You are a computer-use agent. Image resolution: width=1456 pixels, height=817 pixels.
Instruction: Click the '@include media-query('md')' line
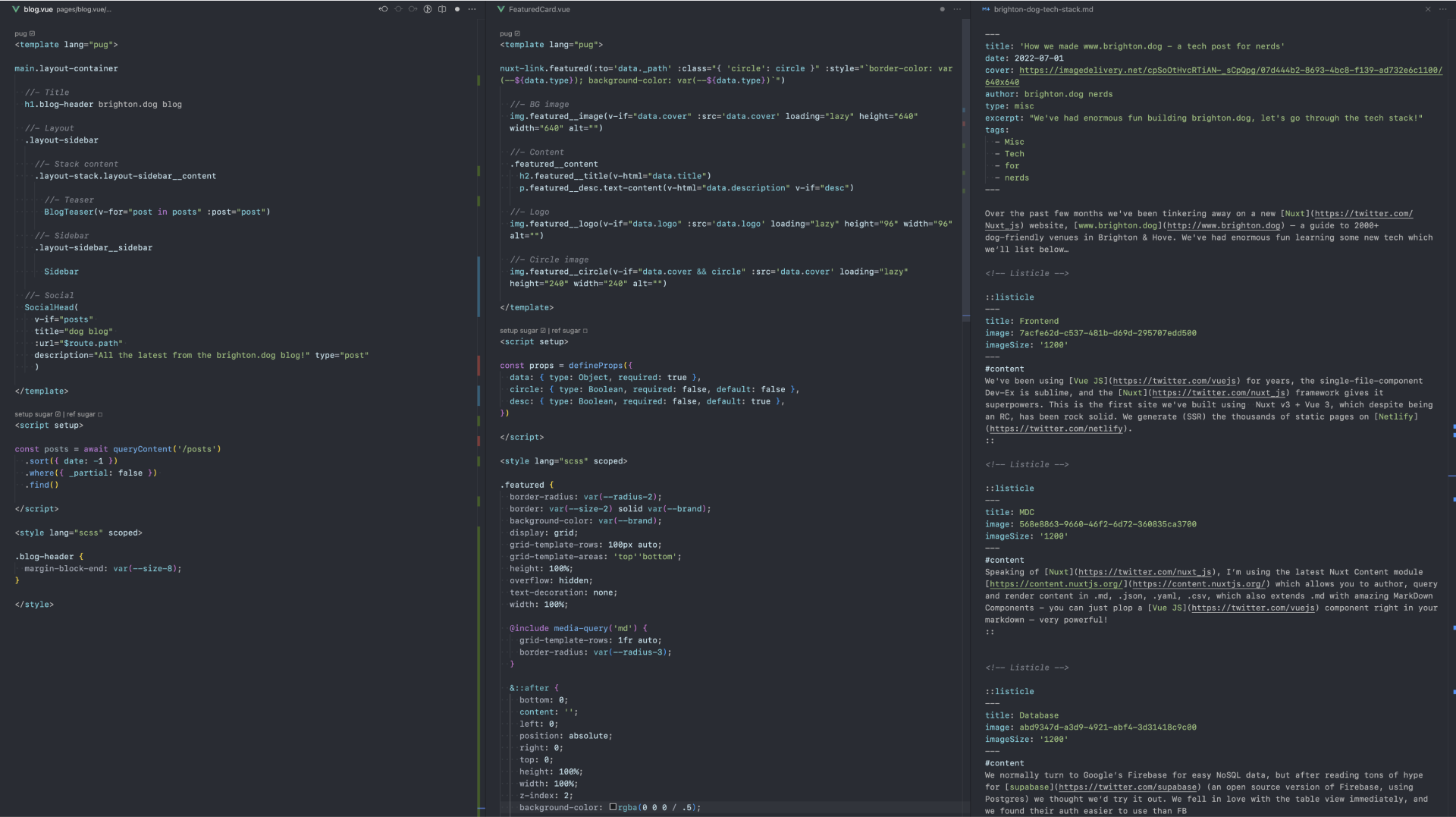579,628
